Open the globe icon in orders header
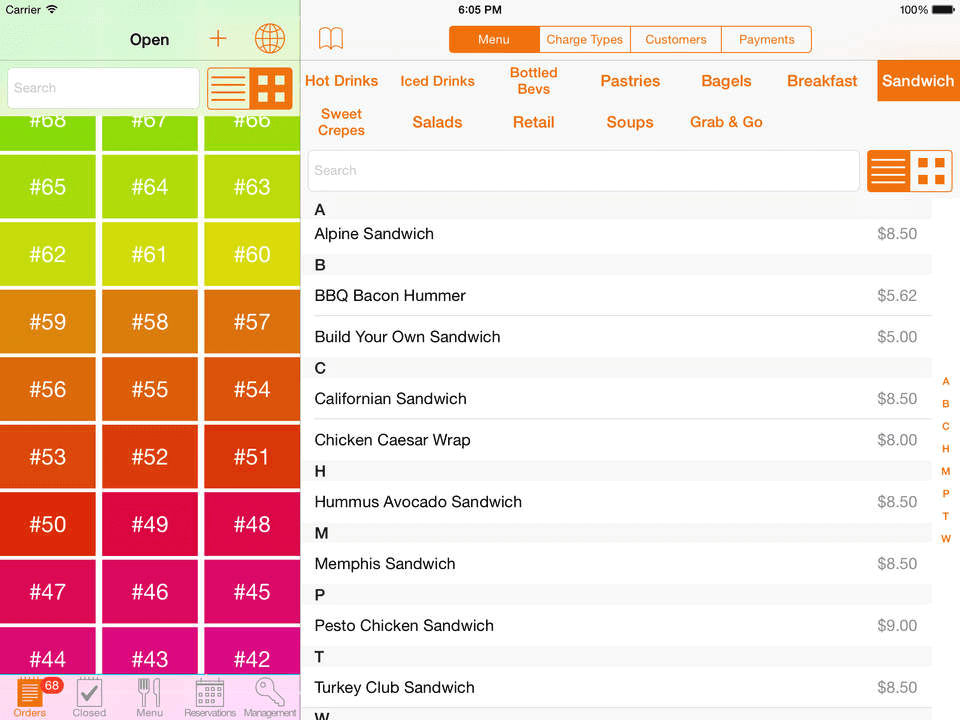The height and width of the screenshot is (720, 960). coord(269,39)
